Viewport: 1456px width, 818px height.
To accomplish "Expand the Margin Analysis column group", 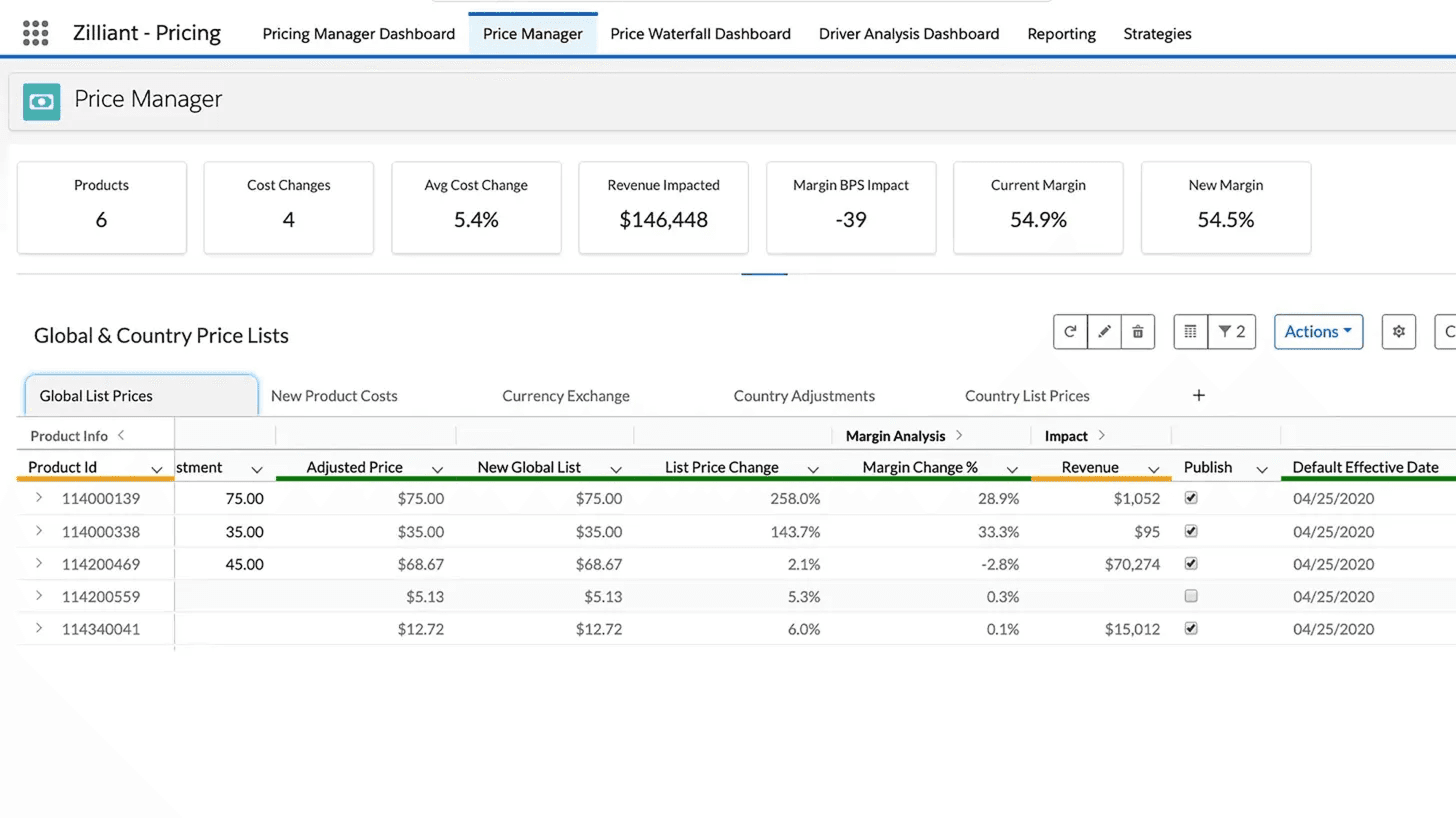I will coord(959,436).
